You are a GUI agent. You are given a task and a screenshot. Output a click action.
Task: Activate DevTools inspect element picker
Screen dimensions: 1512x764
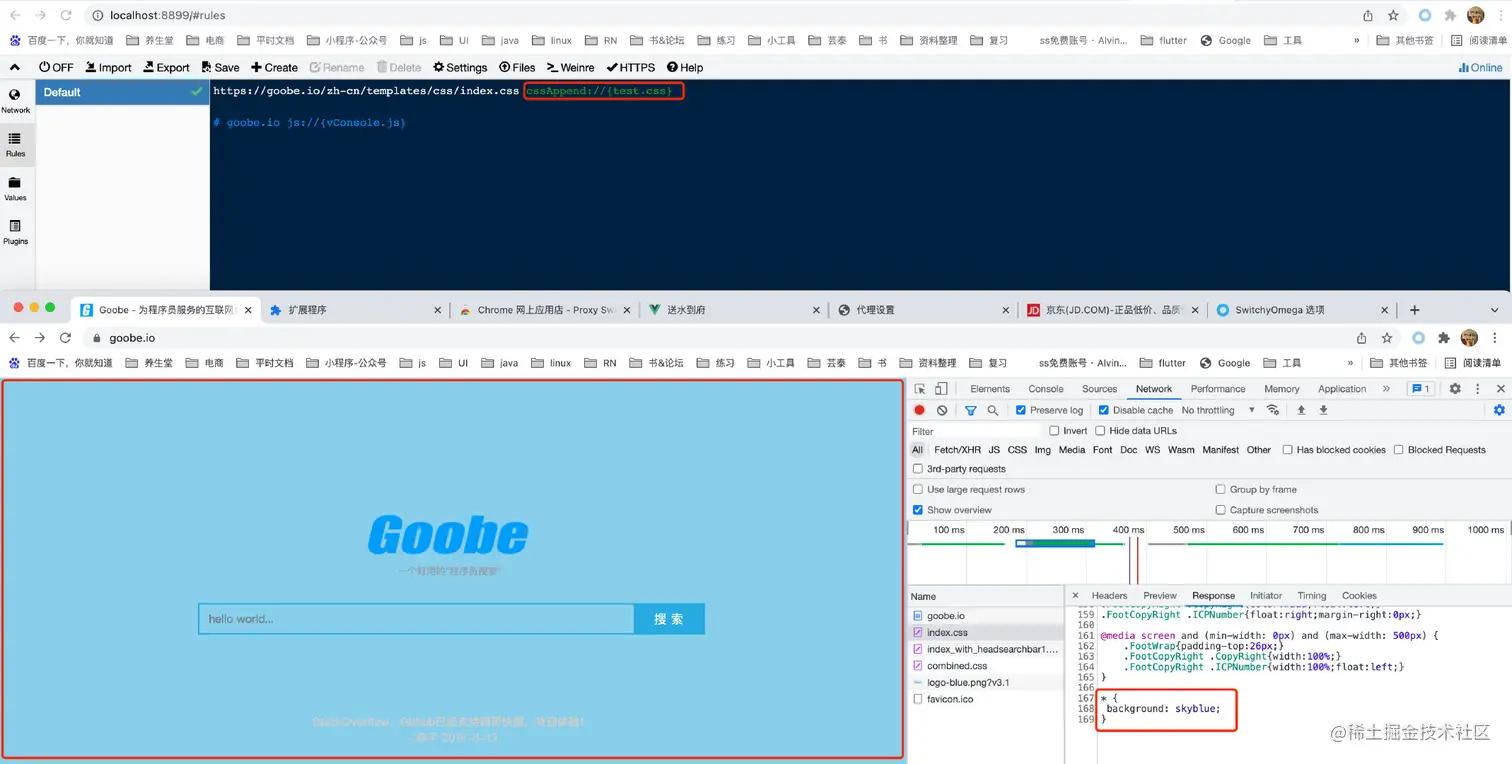[x=920, y=389]
